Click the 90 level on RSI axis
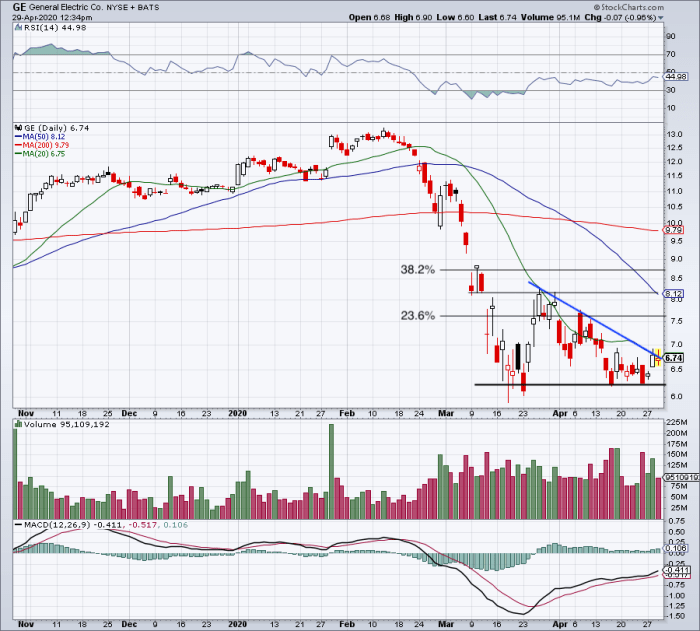The height and width of the screenshot is (631, 700). pyautogui.click(x=671, y=36)
